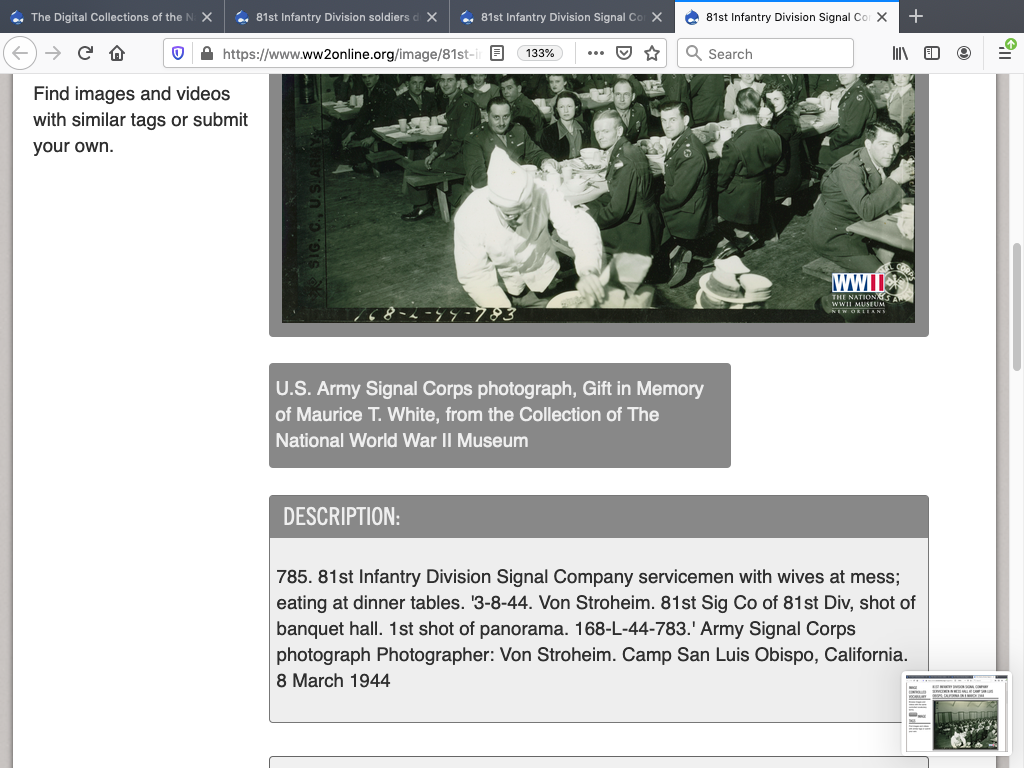Reset the 133% zoom level badge
This screenshot has width=1024, height=768.
pos(540,54)
